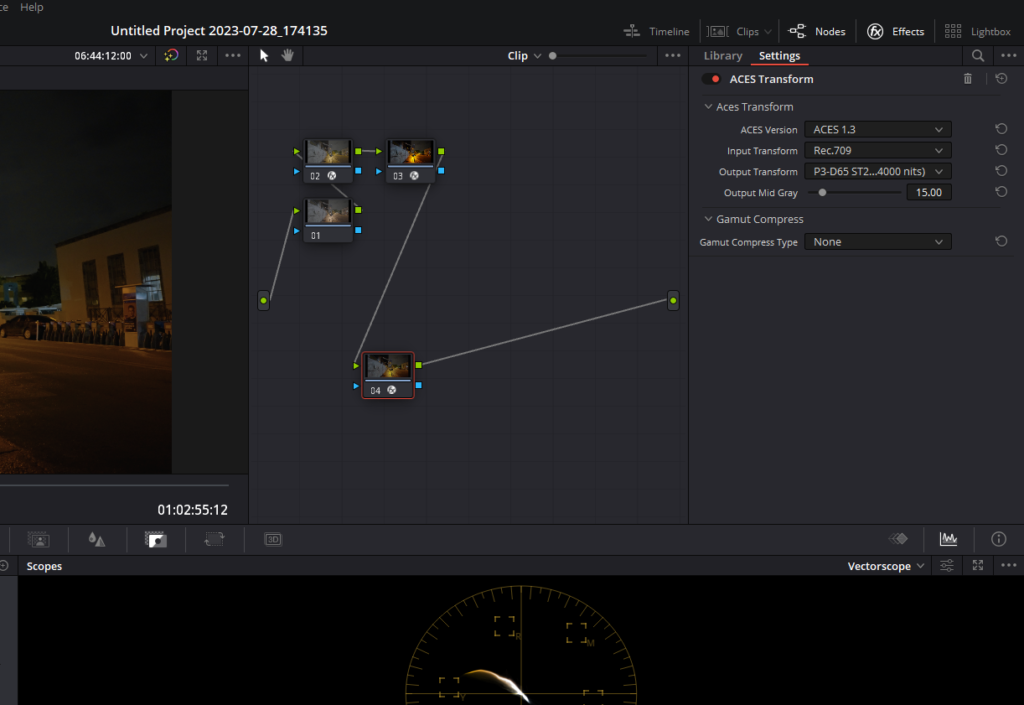Click the viewer clip preview image
Image resolution: width=1024 pixels, height=705 pixels.
click(86, 282)
